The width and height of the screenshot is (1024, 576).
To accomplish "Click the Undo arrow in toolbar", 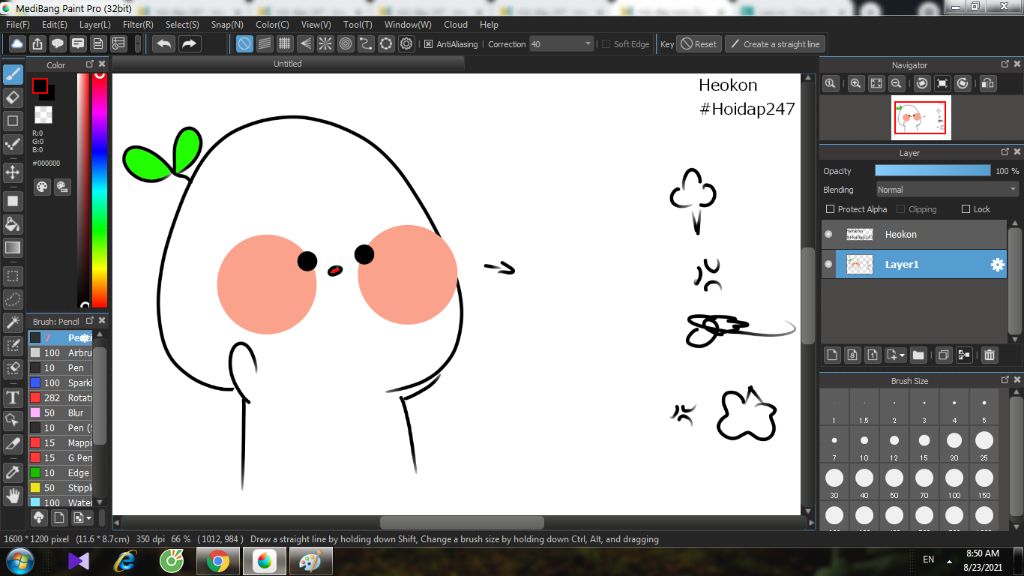I will point(163,44).
